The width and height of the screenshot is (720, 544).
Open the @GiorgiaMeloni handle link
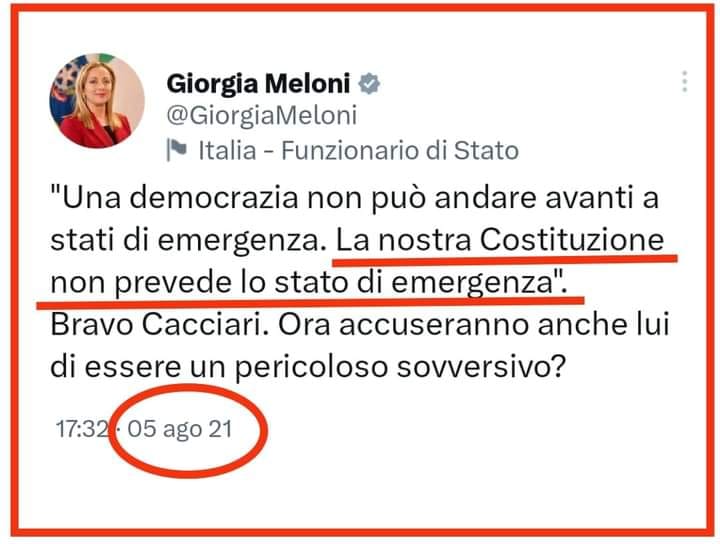261,115
